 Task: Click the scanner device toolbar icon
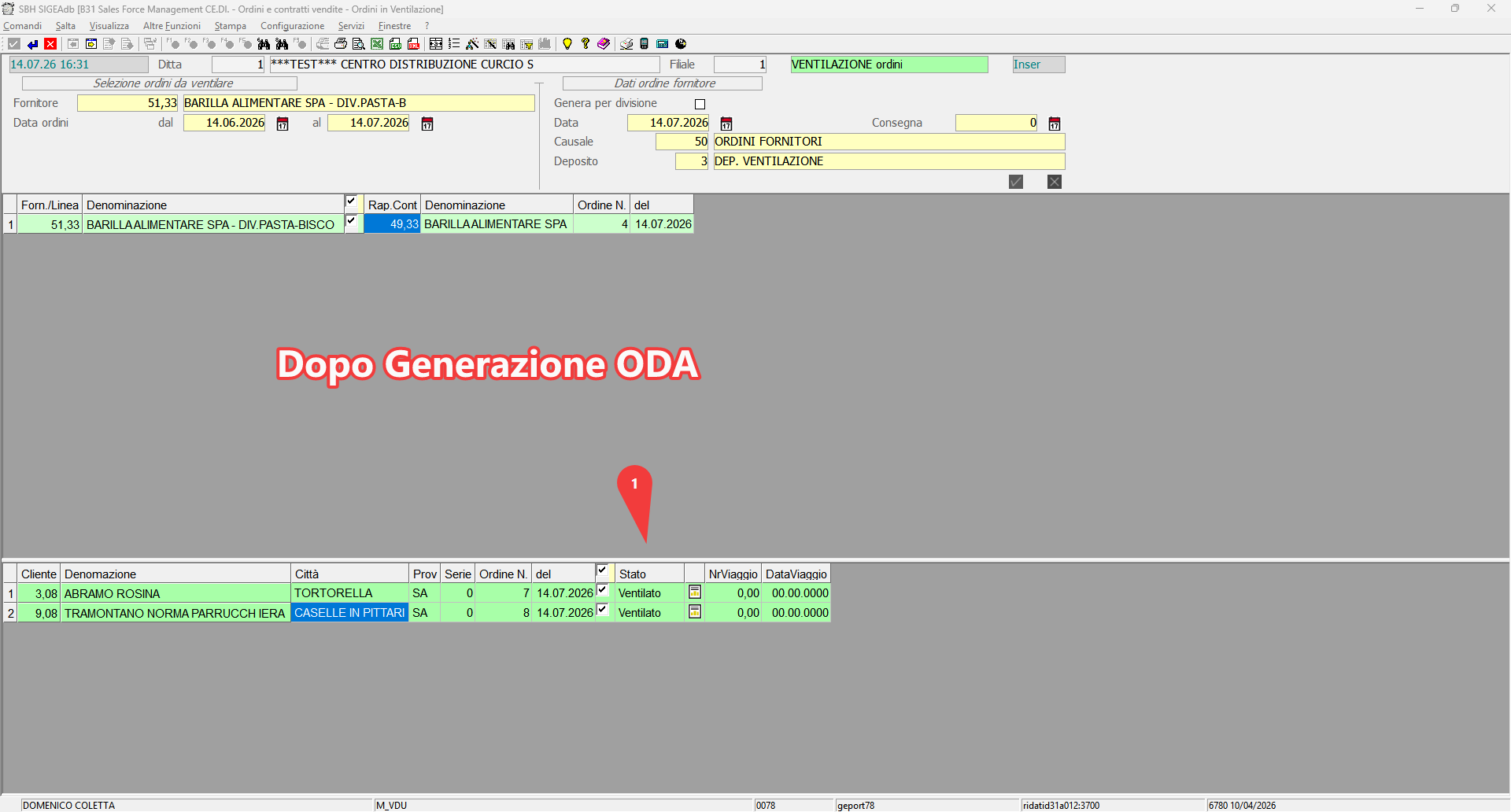626,44
